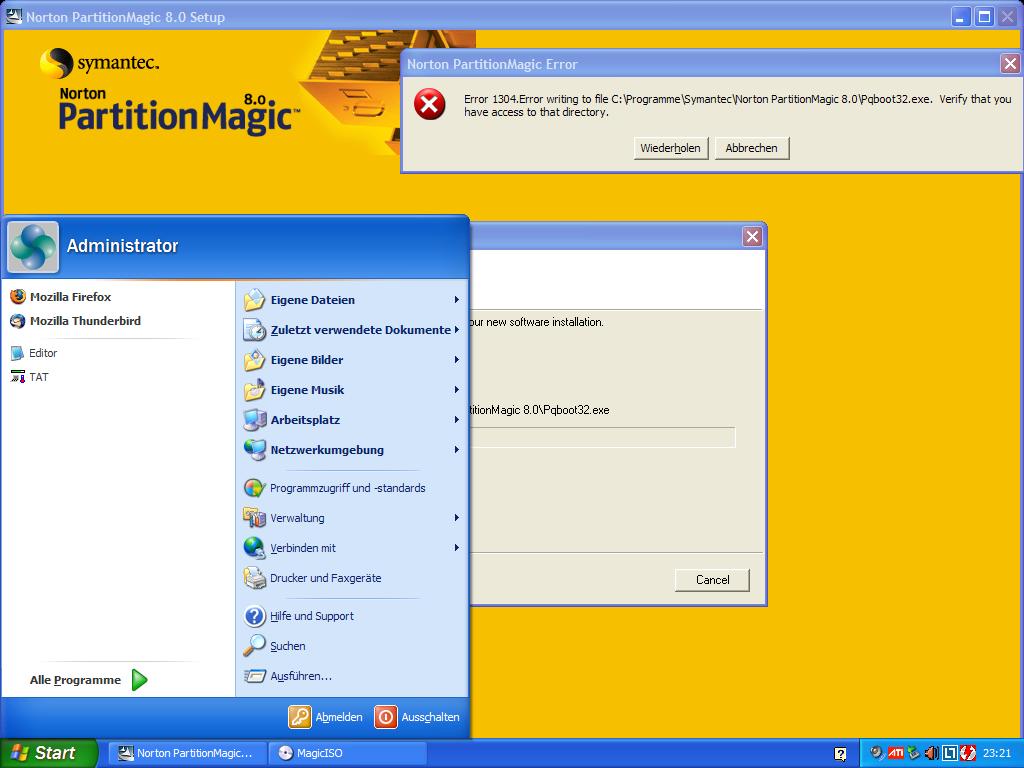Open Programmzugriff und -standards
The width and height of the screenshot is (1024, 768).
(x=352, y=488)
